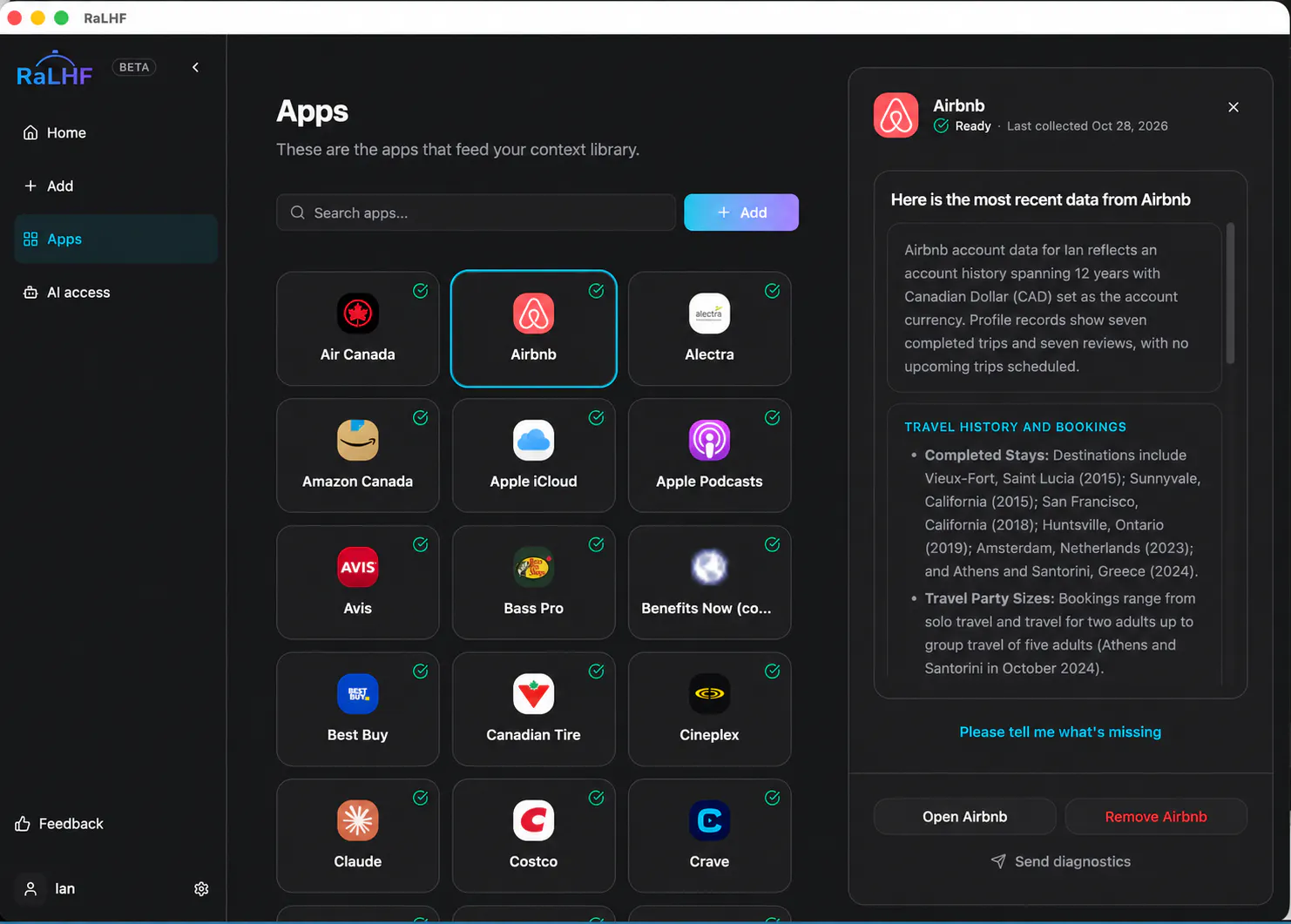The height and width of the screenshot is (924, 1291).
Task: Click the Open Airbnb button
Action: [964, 817]
